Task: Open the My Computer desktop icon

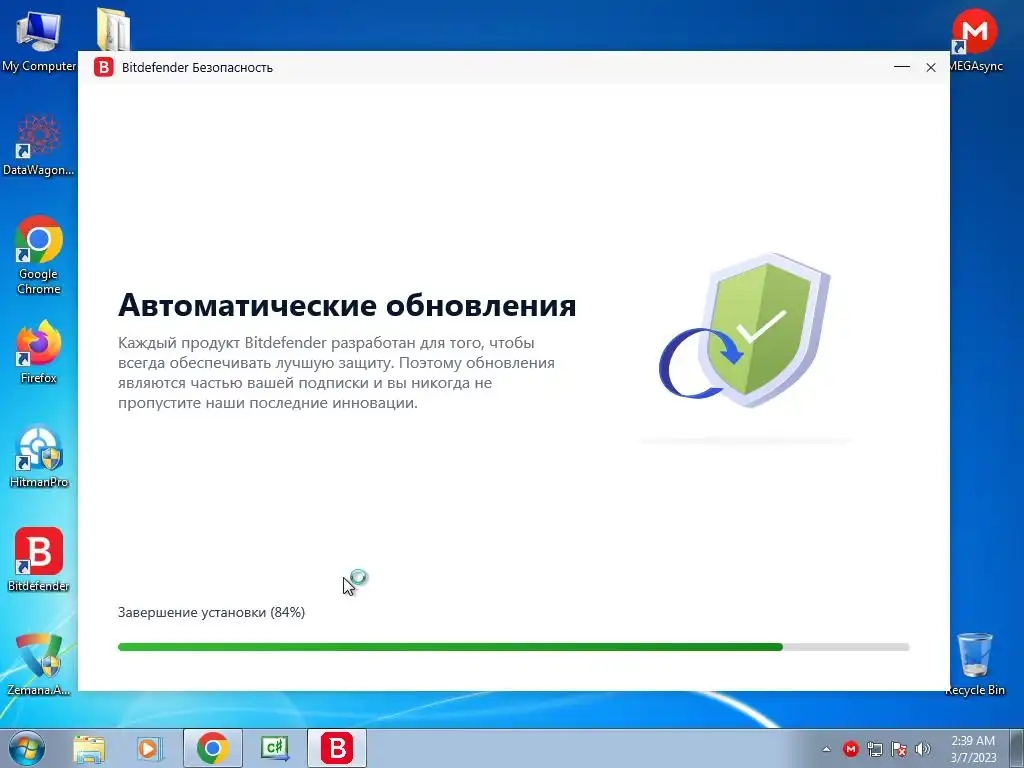Action: [x=38, y=40]
